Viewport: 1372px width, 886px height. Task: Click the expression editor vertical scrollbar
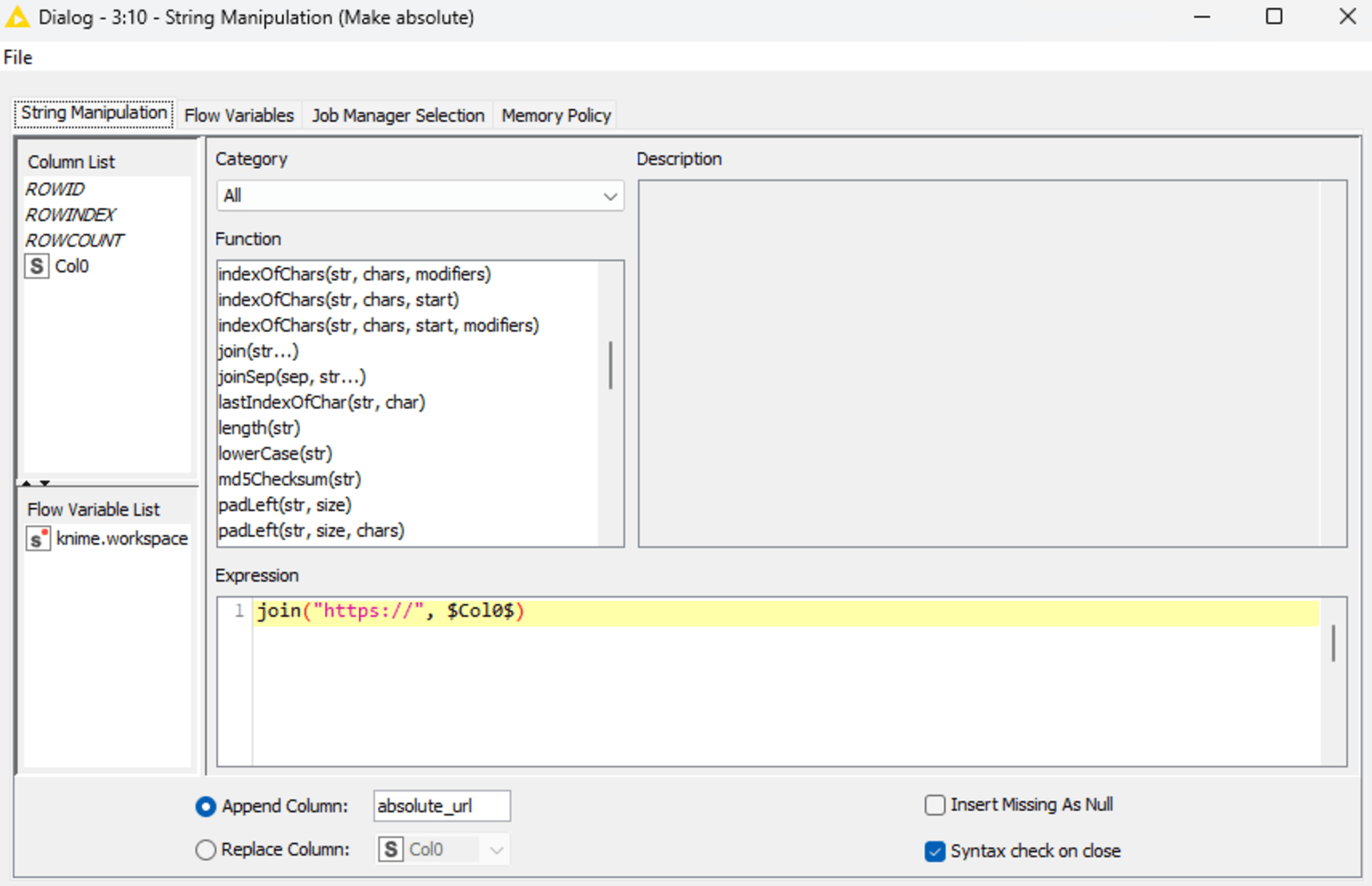(1334, 643)
